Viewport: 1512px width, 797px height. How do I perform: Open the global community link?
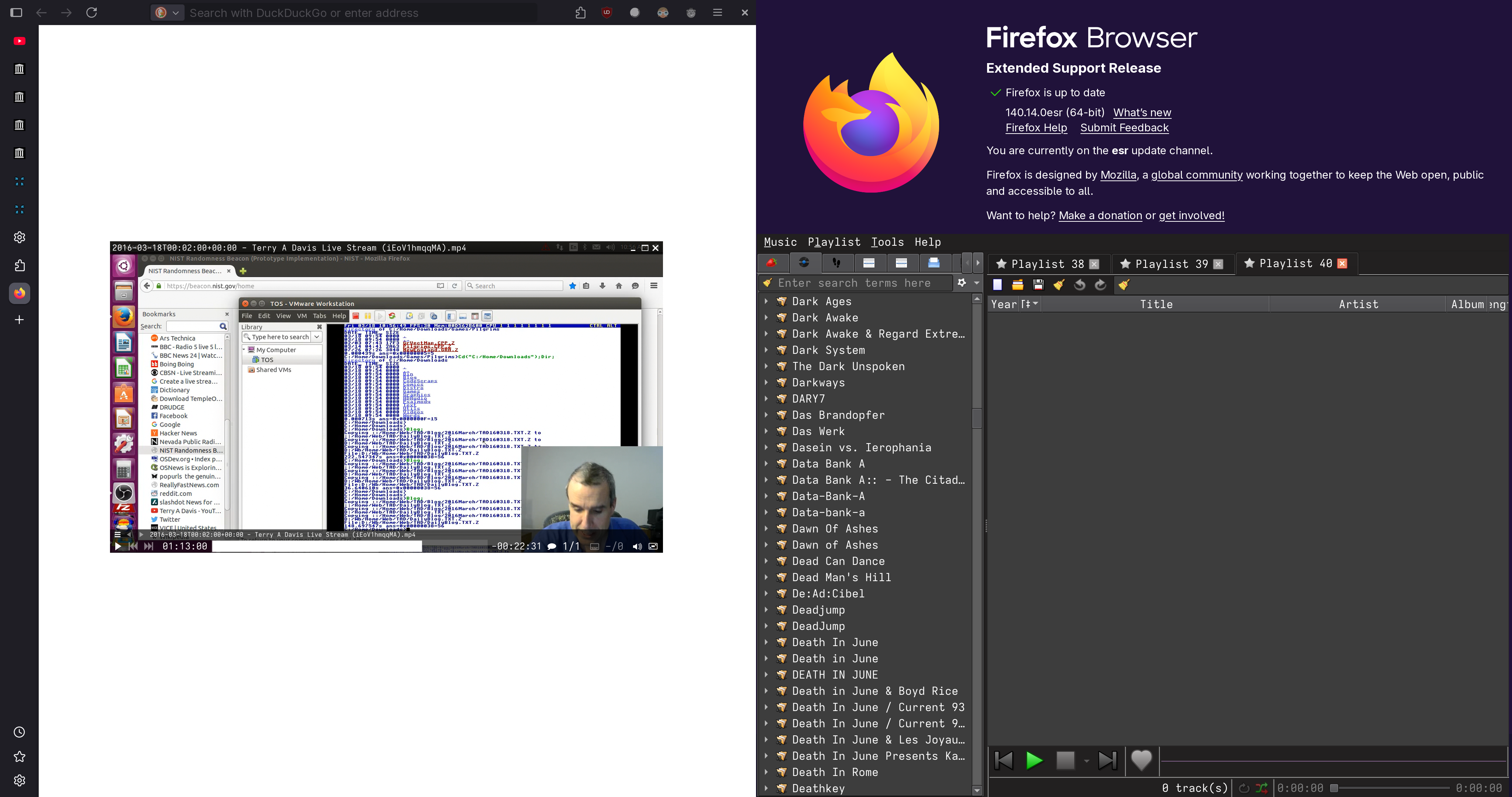1196,175
